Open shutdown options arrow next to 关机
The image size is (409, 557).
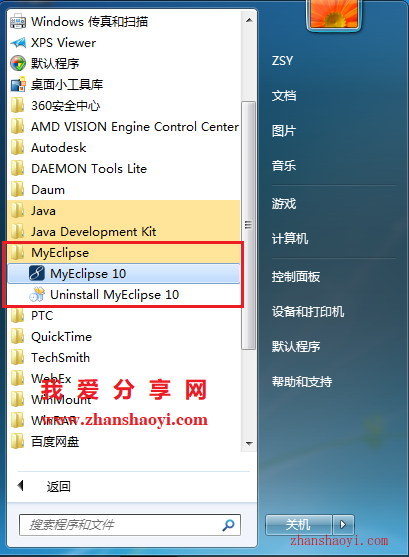pos(343,524)
